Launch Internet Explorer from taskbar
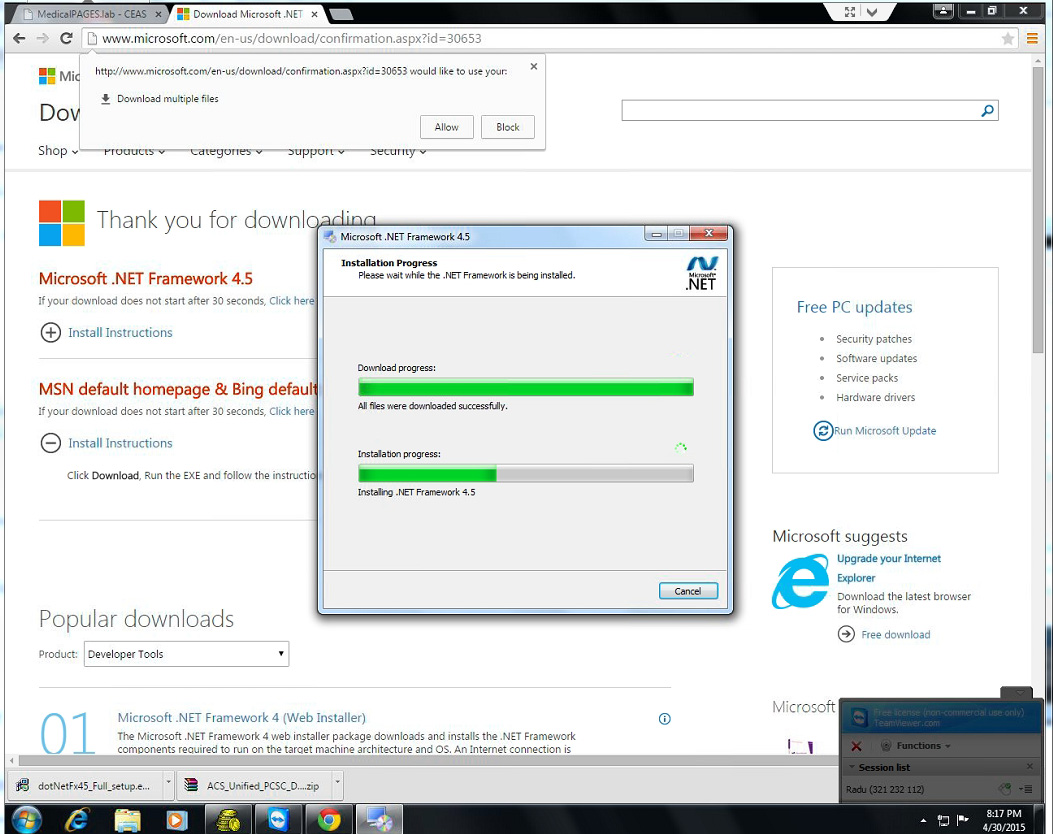1053x834 pixels. (x=78, y=820)
